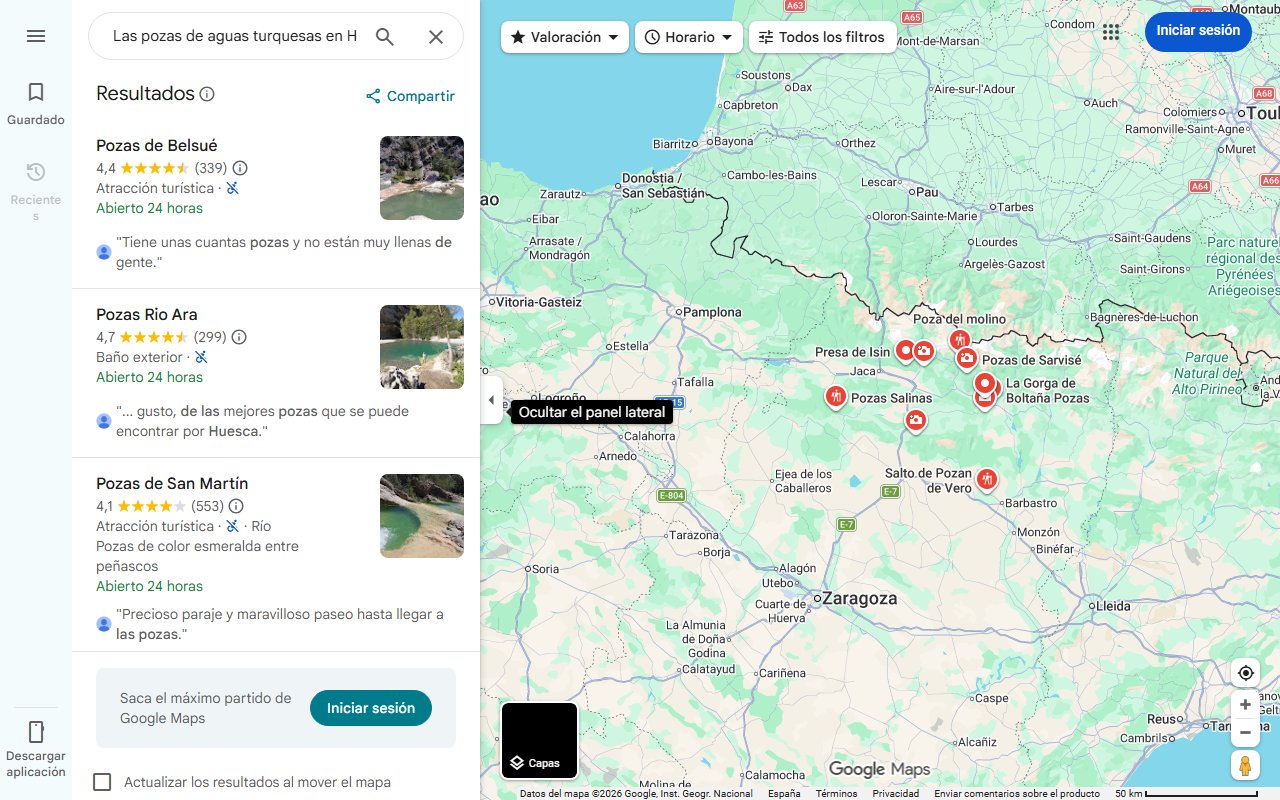Screen dimensions: 1280x800
Task: Open the Google apps grid
Action: pyautogui.click(x=1110, y=31)
